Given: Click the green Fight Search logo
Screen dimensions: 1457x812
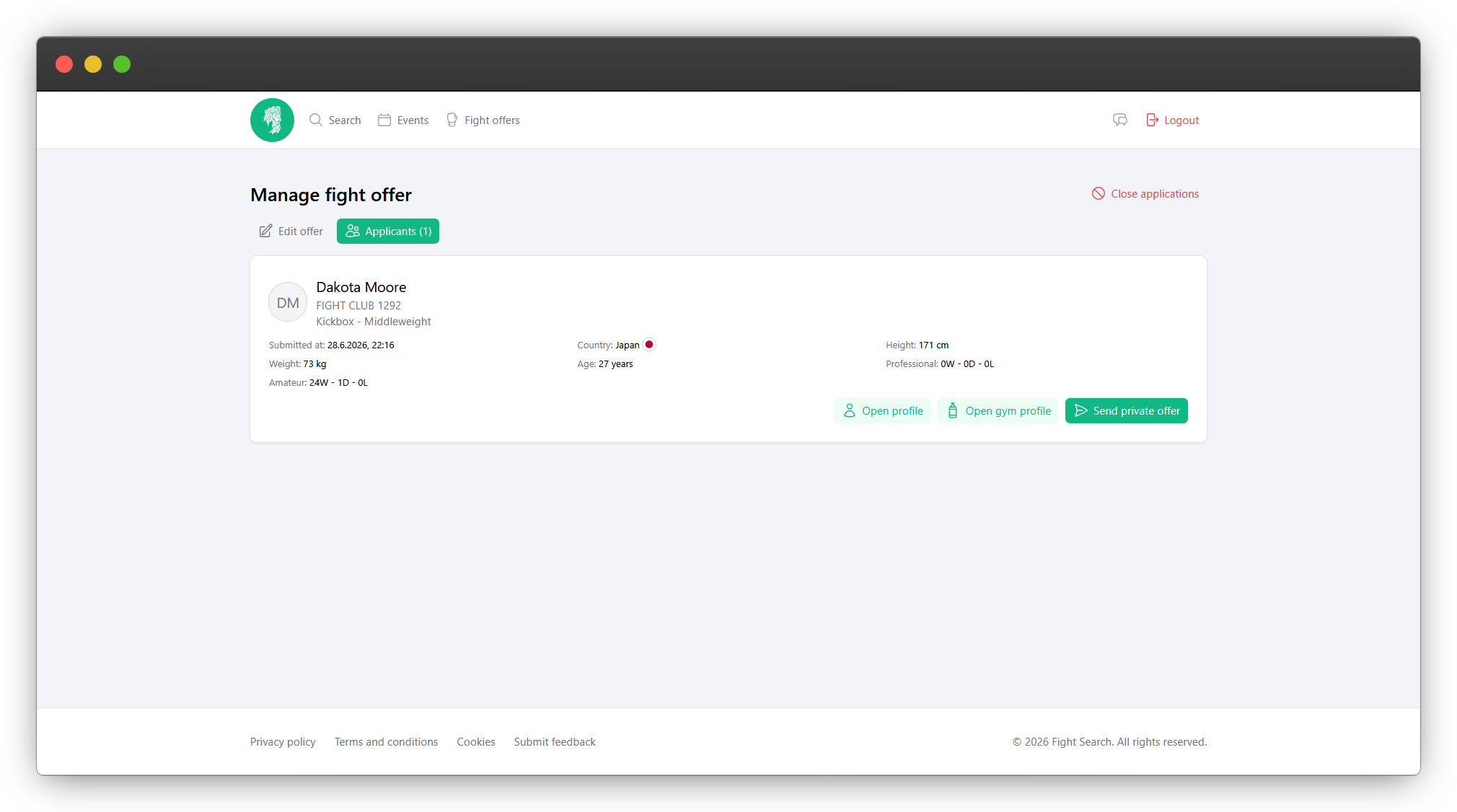Looking at the screenshot, I should click(x=272, y=120).
